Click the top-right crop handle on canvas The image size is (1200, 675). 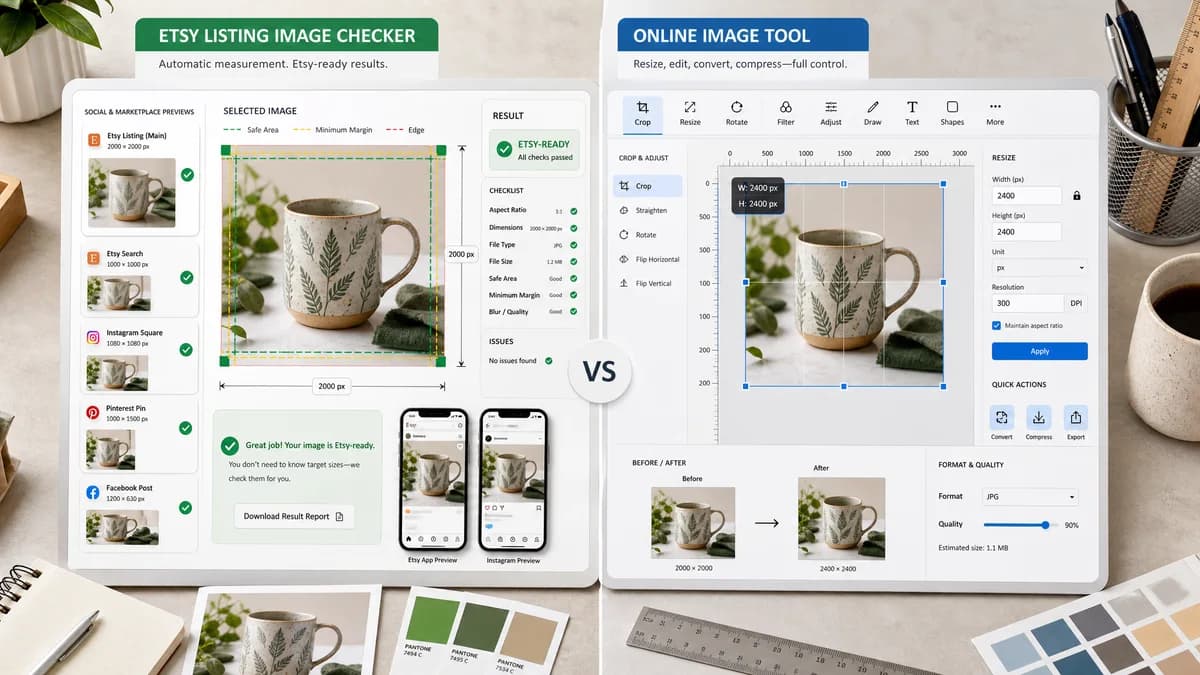tap(944, 184)
